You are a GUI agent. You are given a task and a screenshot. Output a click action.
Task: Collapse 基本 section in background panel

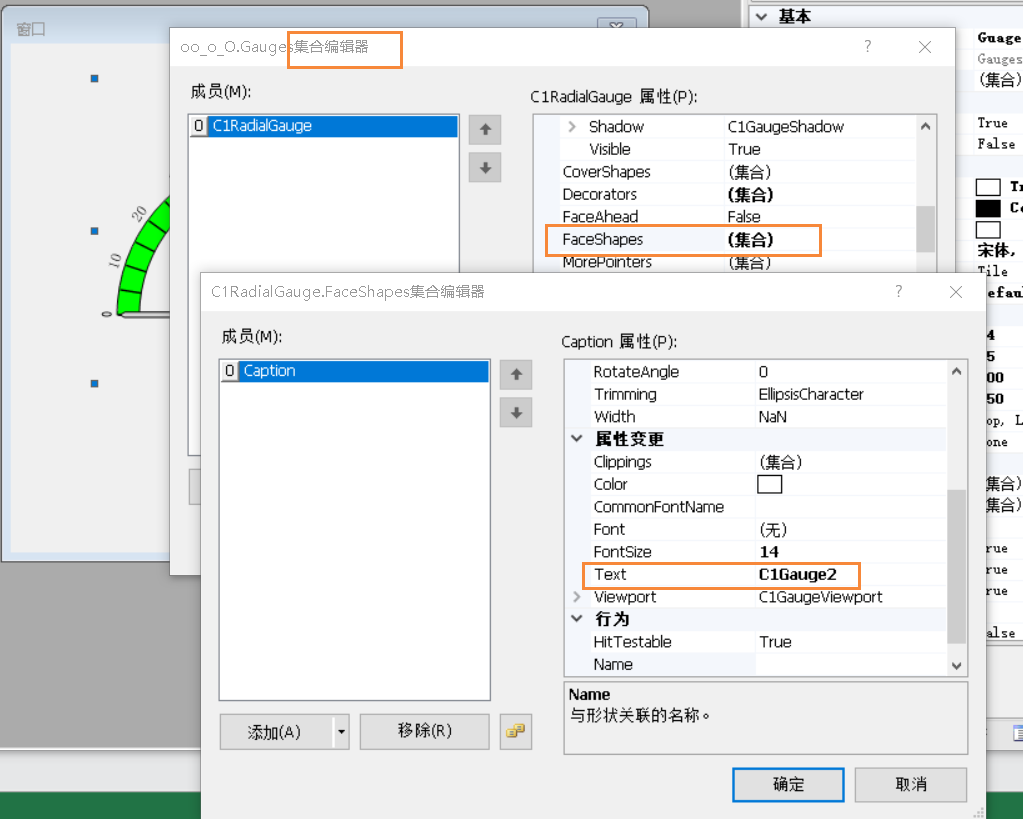coord(762,17)
